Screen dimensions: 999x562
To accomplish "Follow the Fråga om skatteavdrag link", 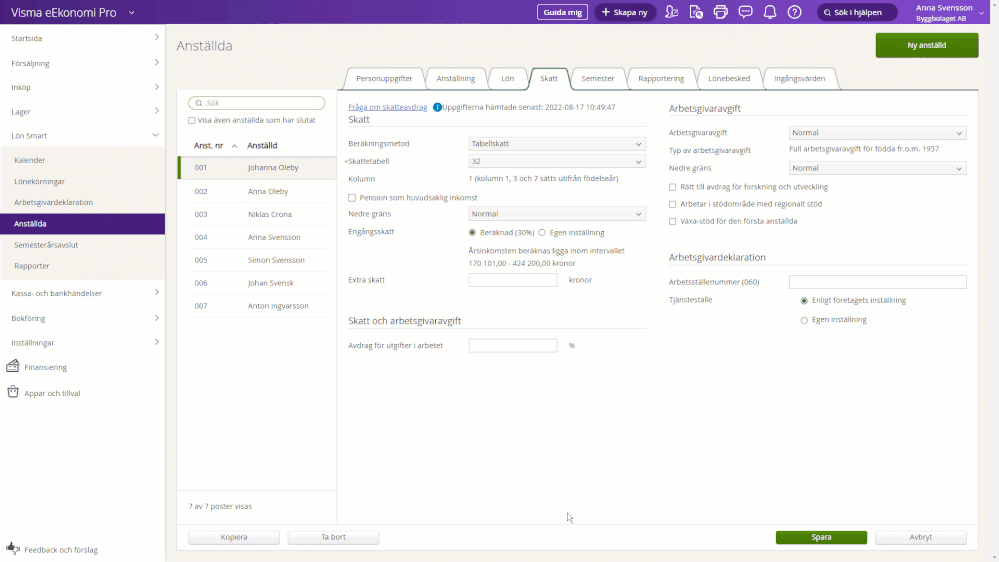I will click(388, 107).
